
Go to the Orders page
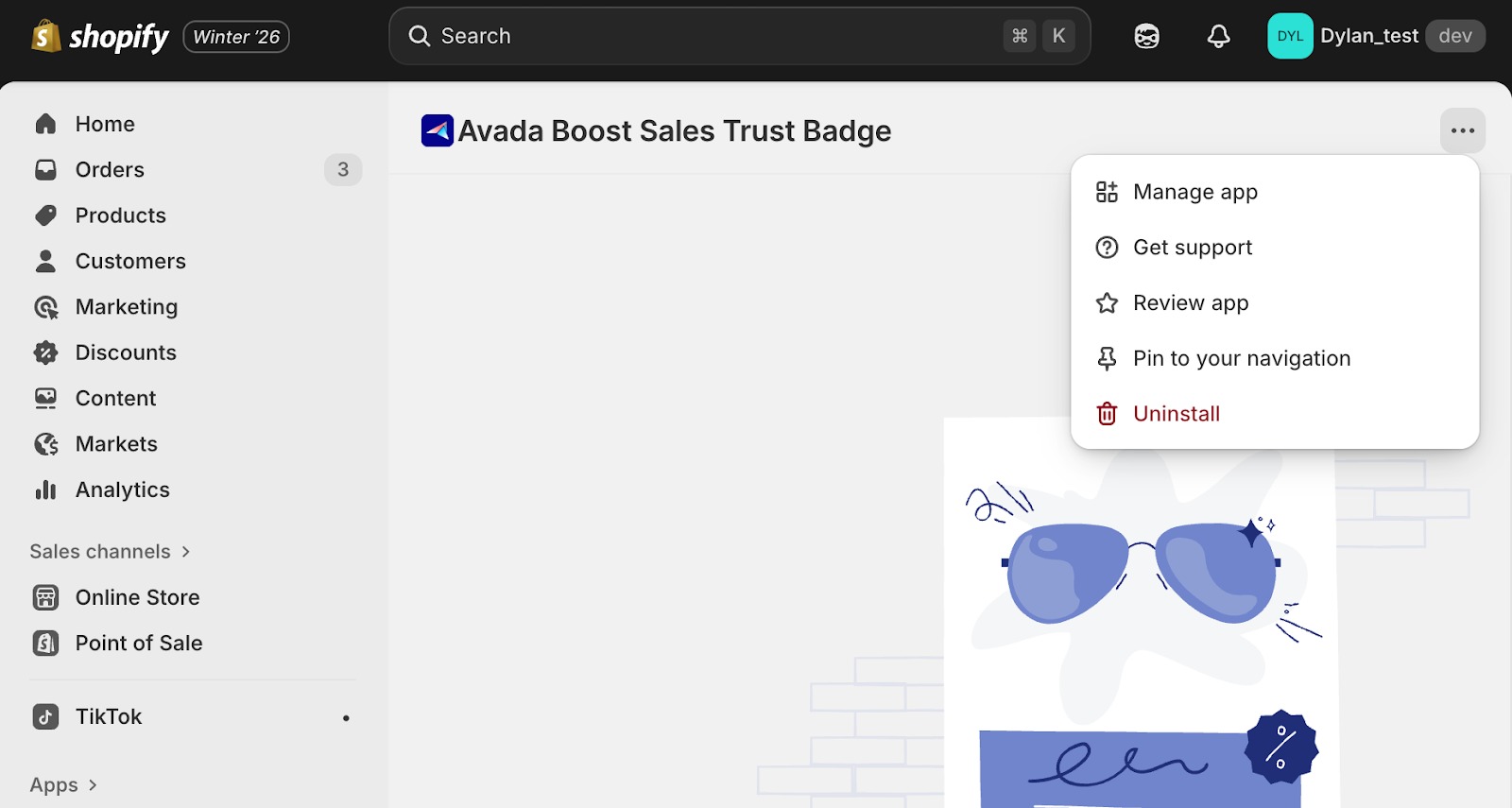click(x=110, y=169)
